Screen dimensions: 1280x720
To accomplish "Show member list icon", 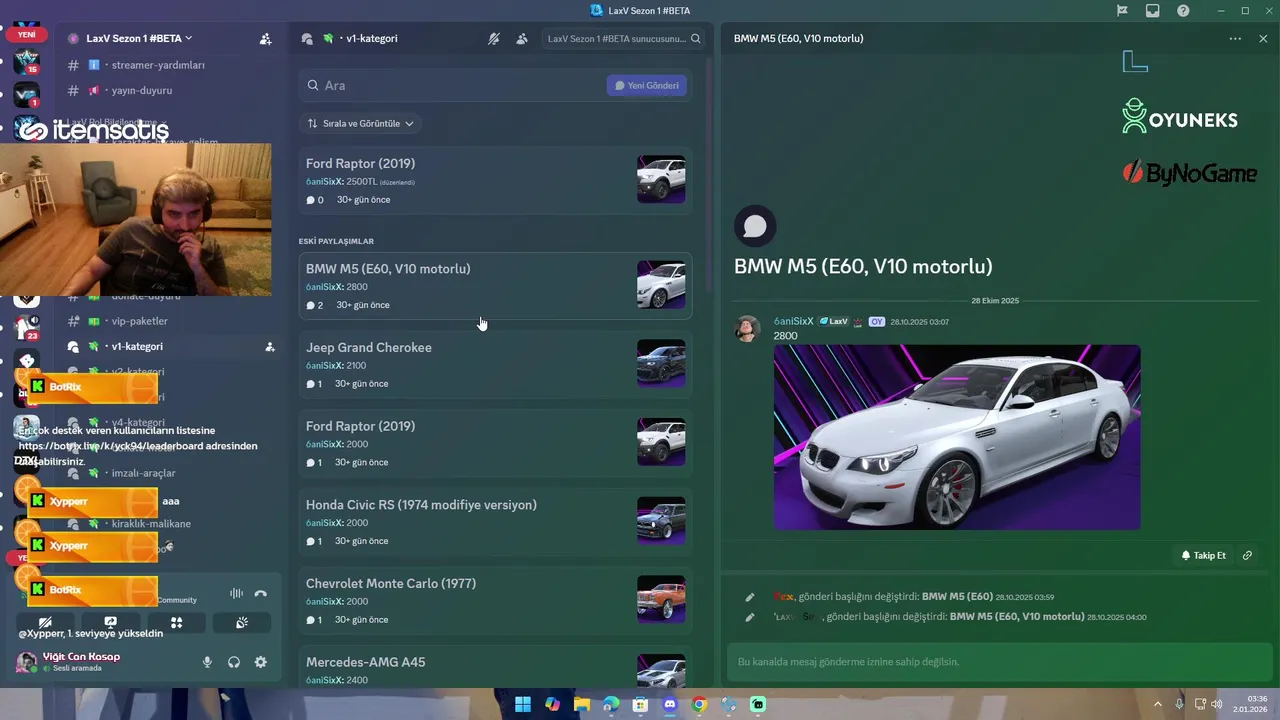I will [x=522, y=39].
